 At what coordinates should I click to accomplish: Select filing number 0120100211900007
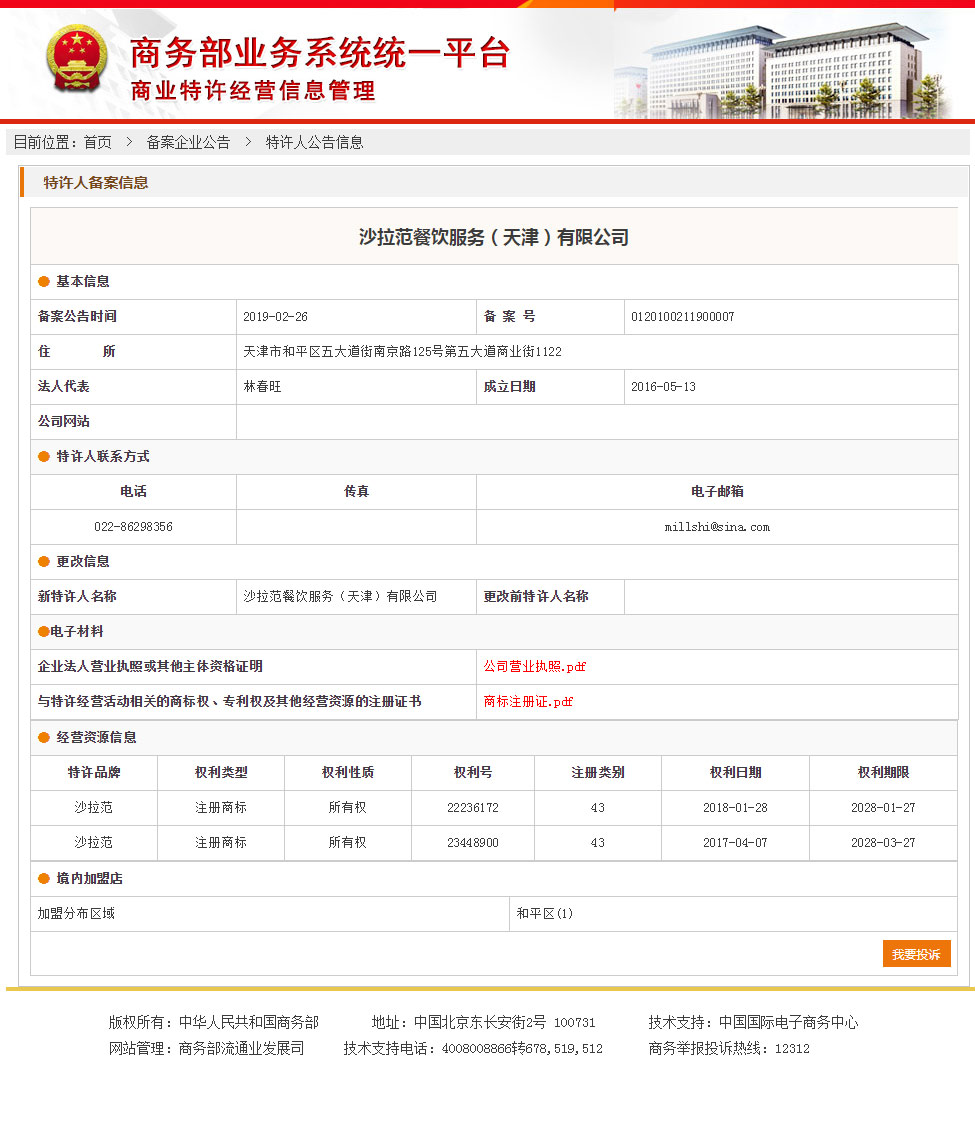[682, 317]
